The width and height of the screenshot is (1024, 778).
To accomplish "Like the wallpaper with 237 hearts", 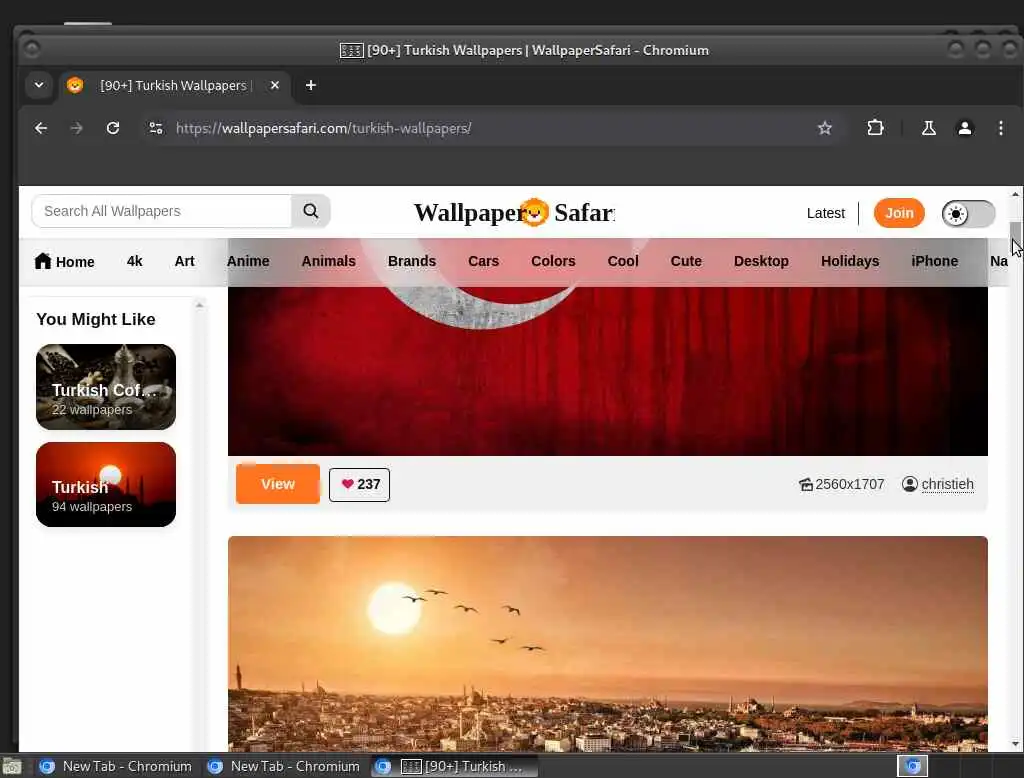I will click(359, 485).
